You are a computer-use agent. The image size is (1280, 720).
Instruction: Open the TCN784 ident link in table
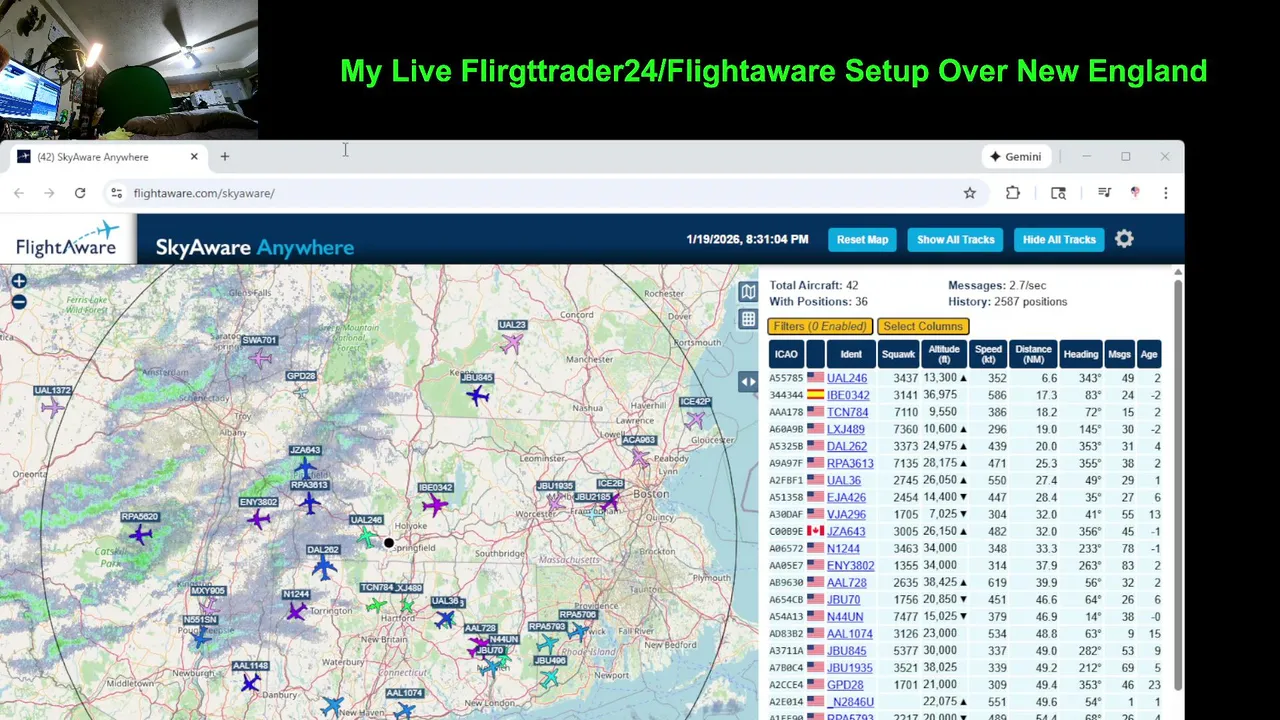847,412
